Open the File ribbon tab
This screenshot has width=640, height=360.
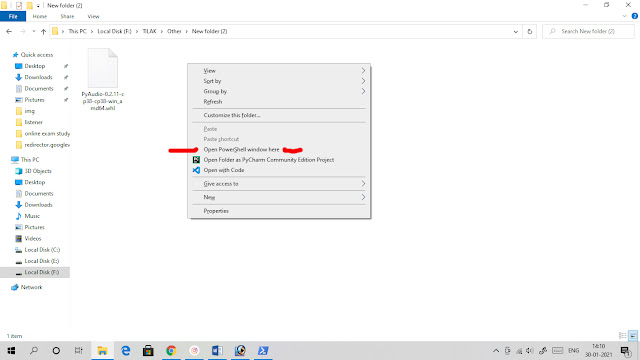pyautogui.click(x=13, y=16)
